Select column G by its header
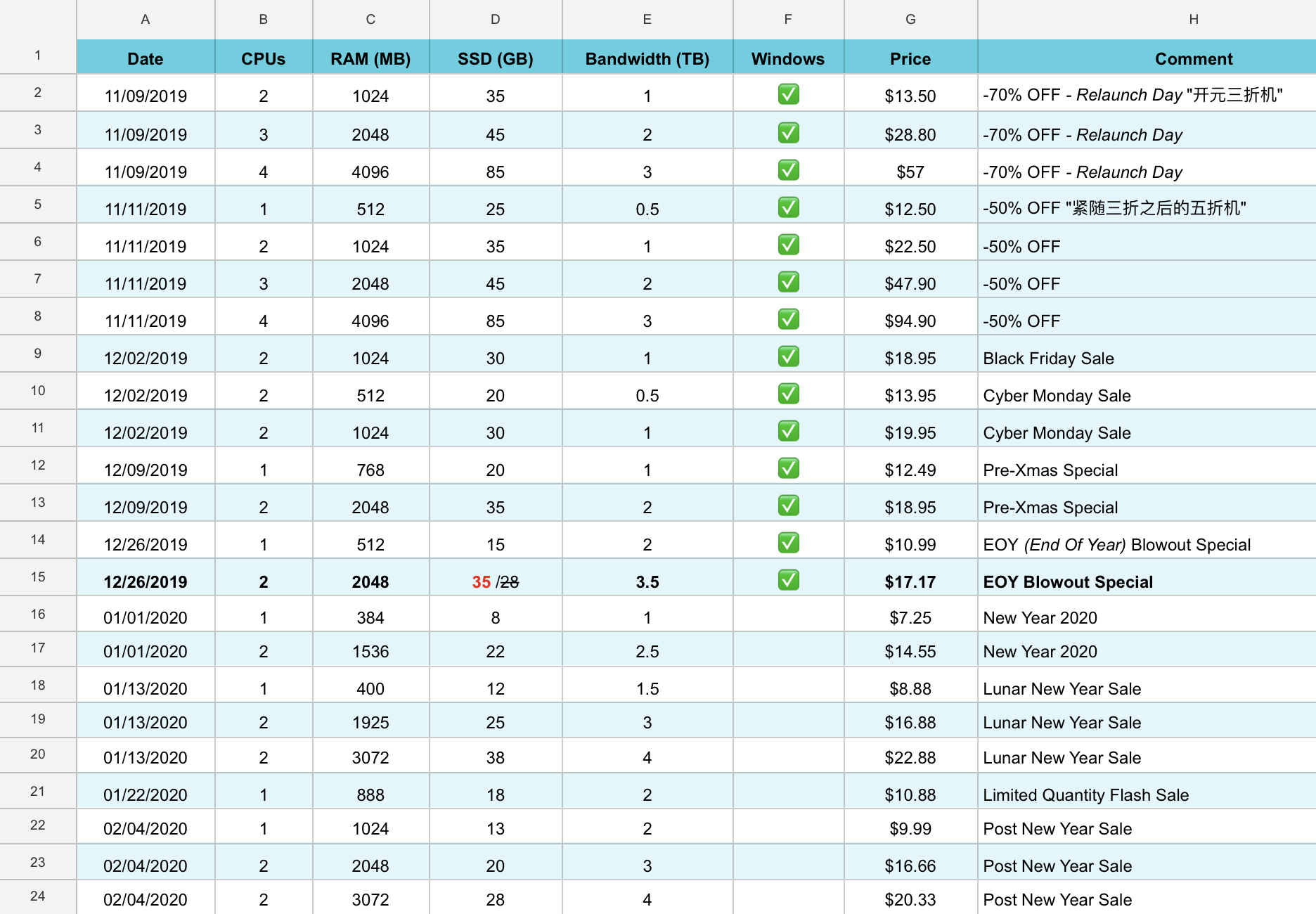This screenshot has height=914, width=1316. pyautogui.click(x=910, y=20)
